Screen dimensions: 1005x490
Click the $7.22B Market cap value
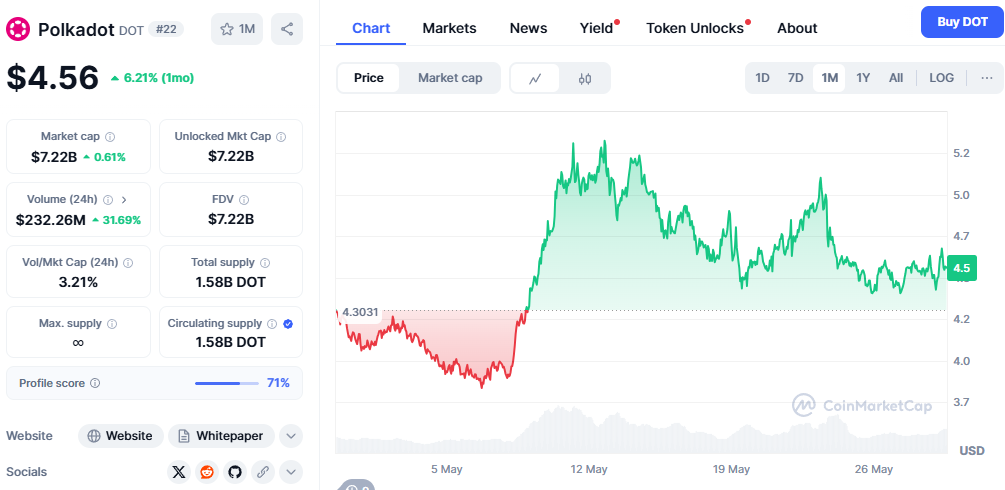click(54, 157)
